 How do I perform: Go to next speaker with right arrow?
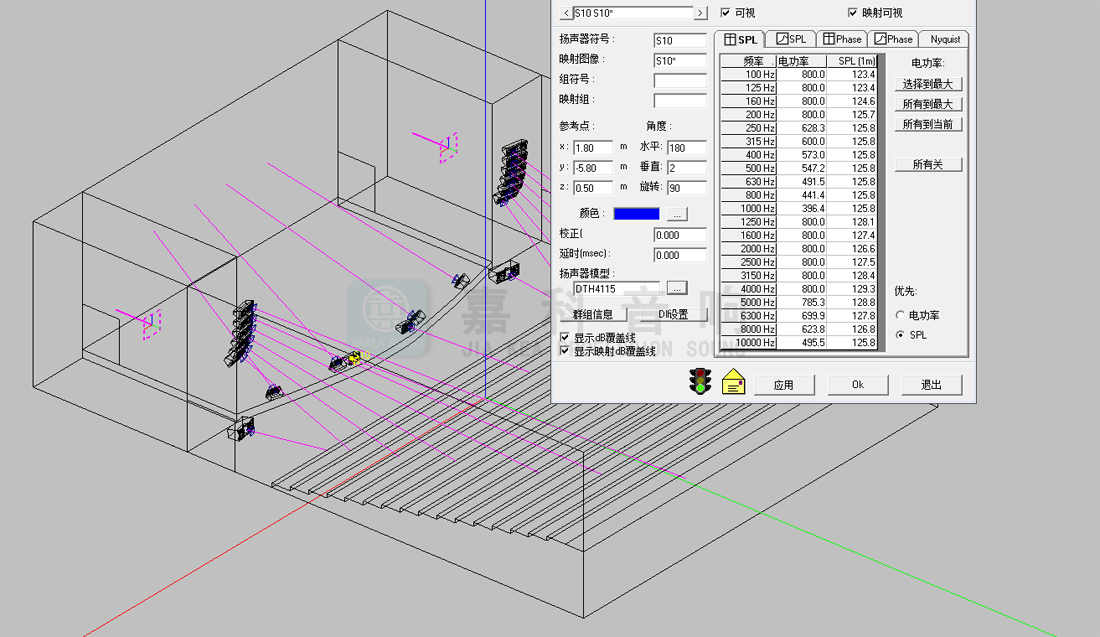[700, 13]
